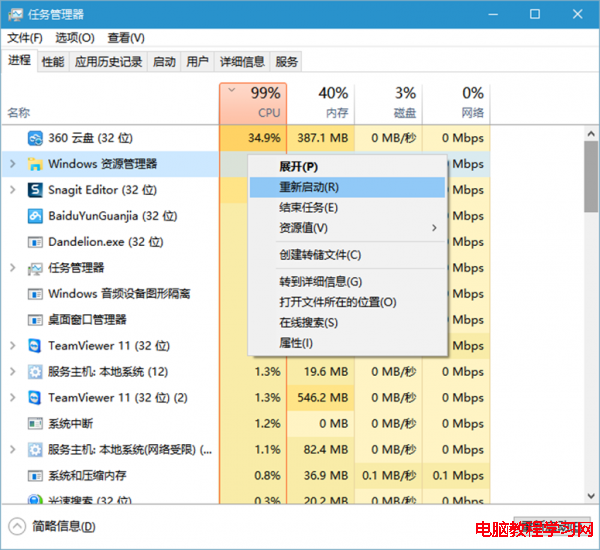This screenshot has height=550, width=600.
Task: Sort by the 网络 column header
Action: (456, 103)
